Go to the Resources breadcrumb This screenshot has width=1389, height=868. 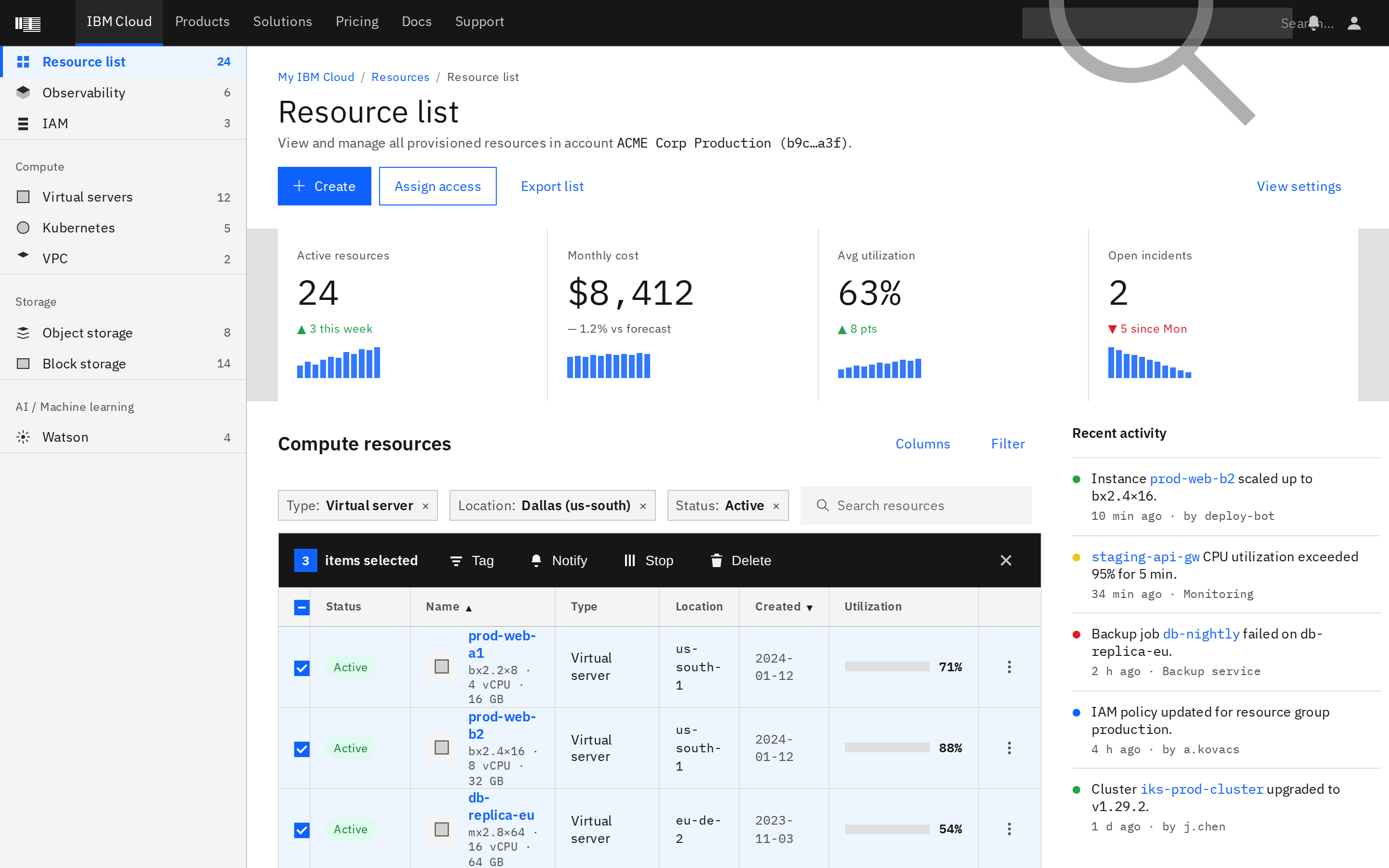400,77
